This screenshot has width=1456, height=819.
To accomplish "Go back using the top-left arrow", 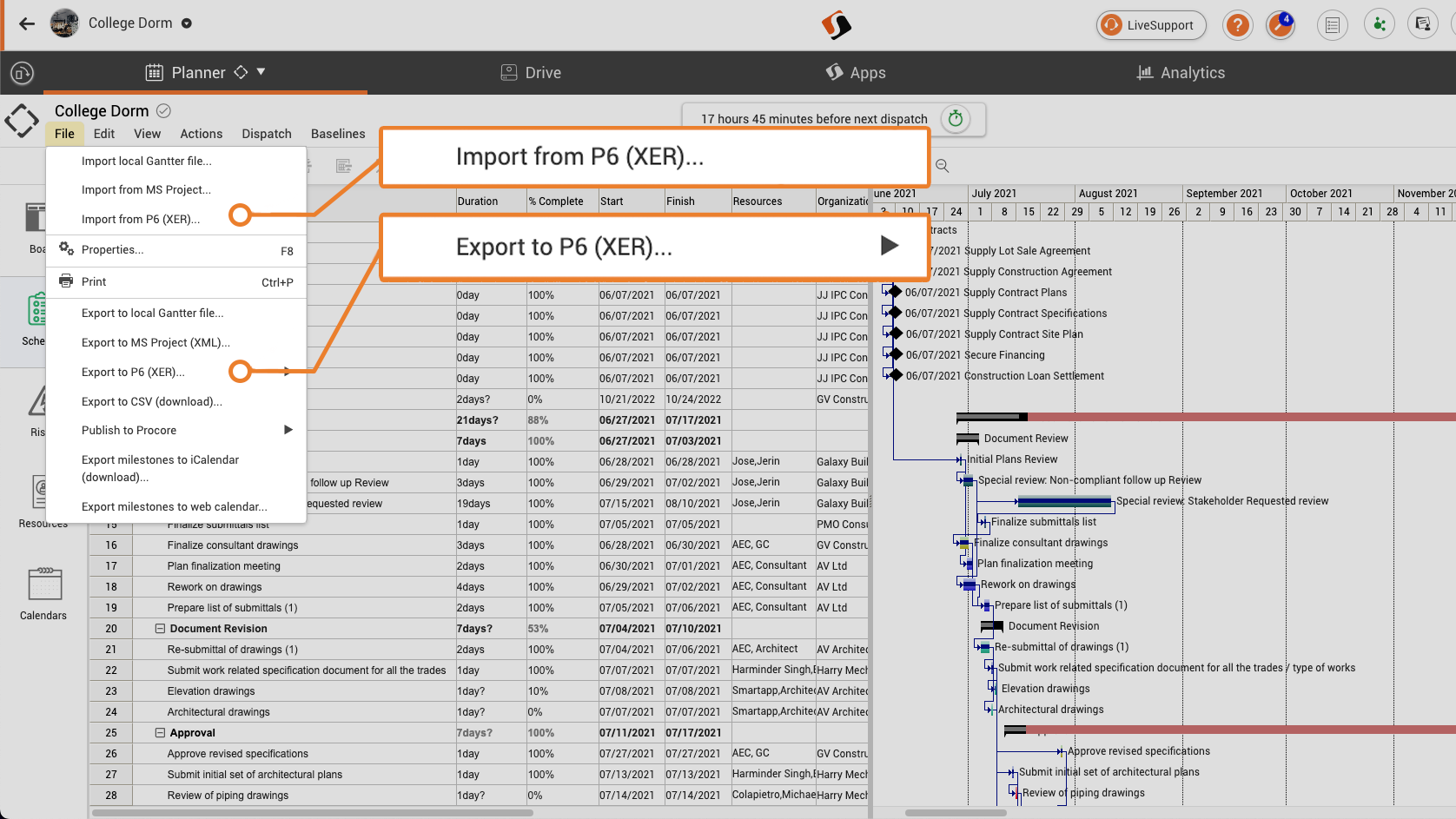I will [x=27, y=23].
